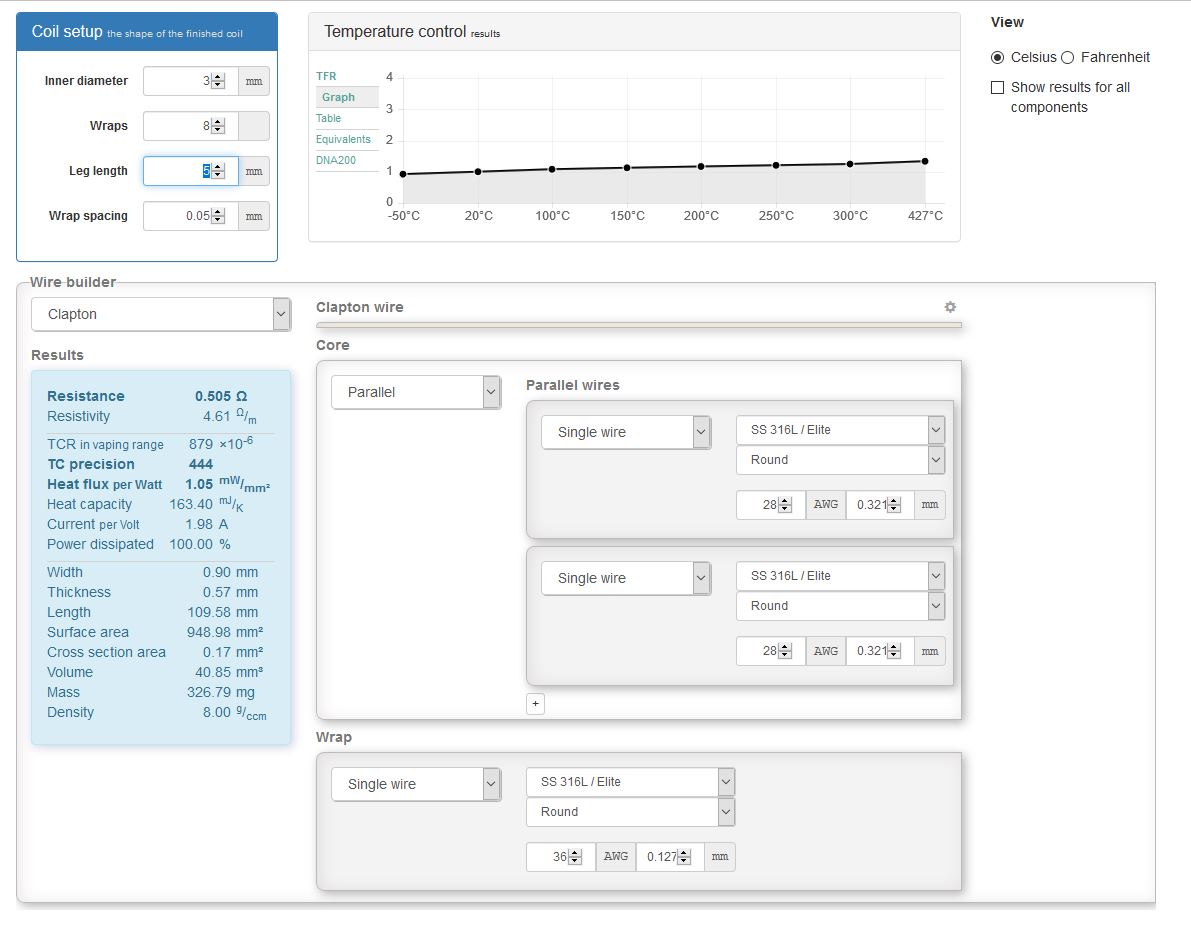Image resolution: width=1191 pixels, height=925 pixels.
Task: Click the 427°C data point on graph
Action: (x=925, y=161)
